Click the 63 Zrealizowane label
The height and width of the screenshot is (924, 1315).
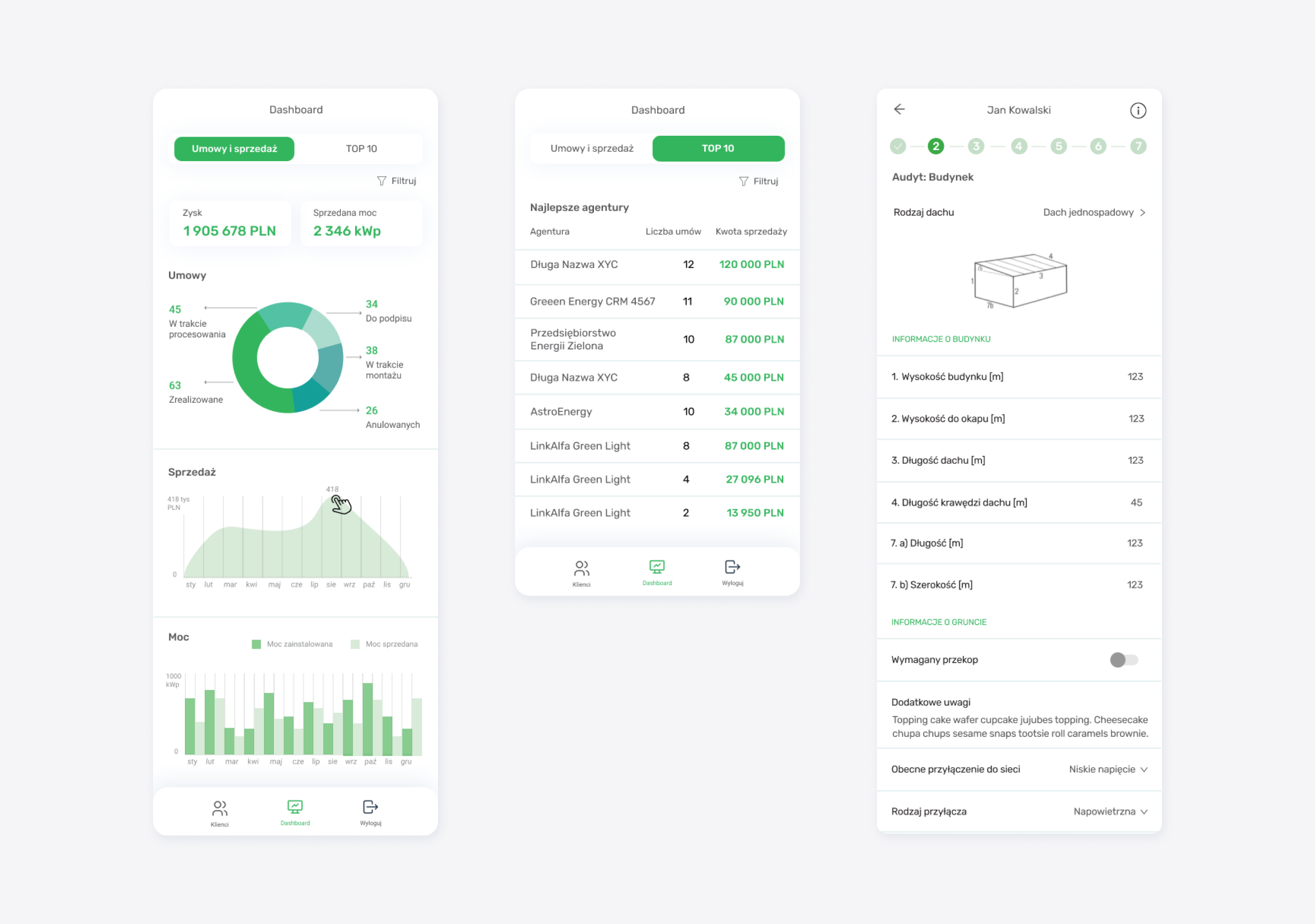click(x=195, y=393)
